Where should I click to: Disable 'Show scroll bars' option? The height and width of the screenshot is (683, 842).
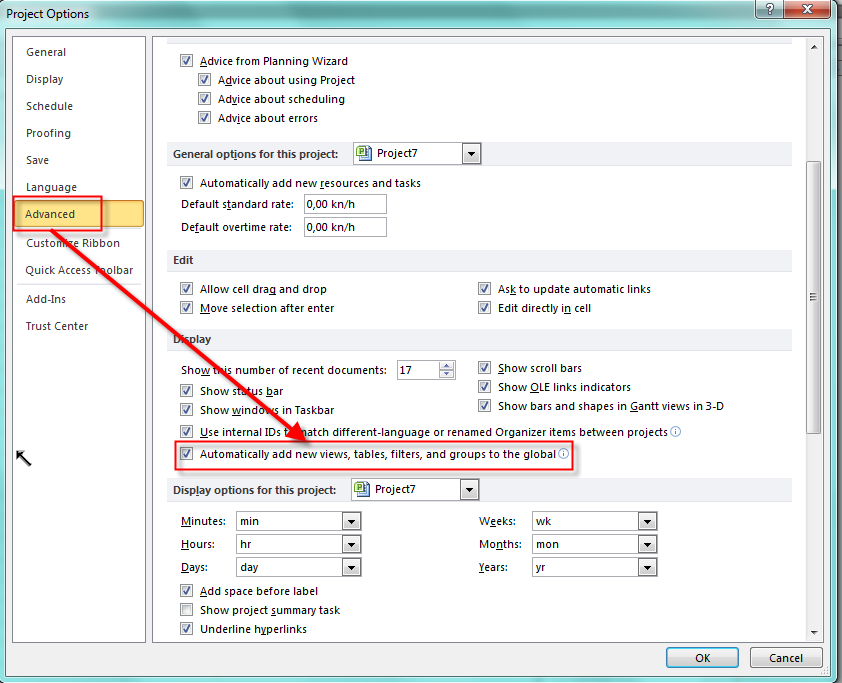[485, 368]
